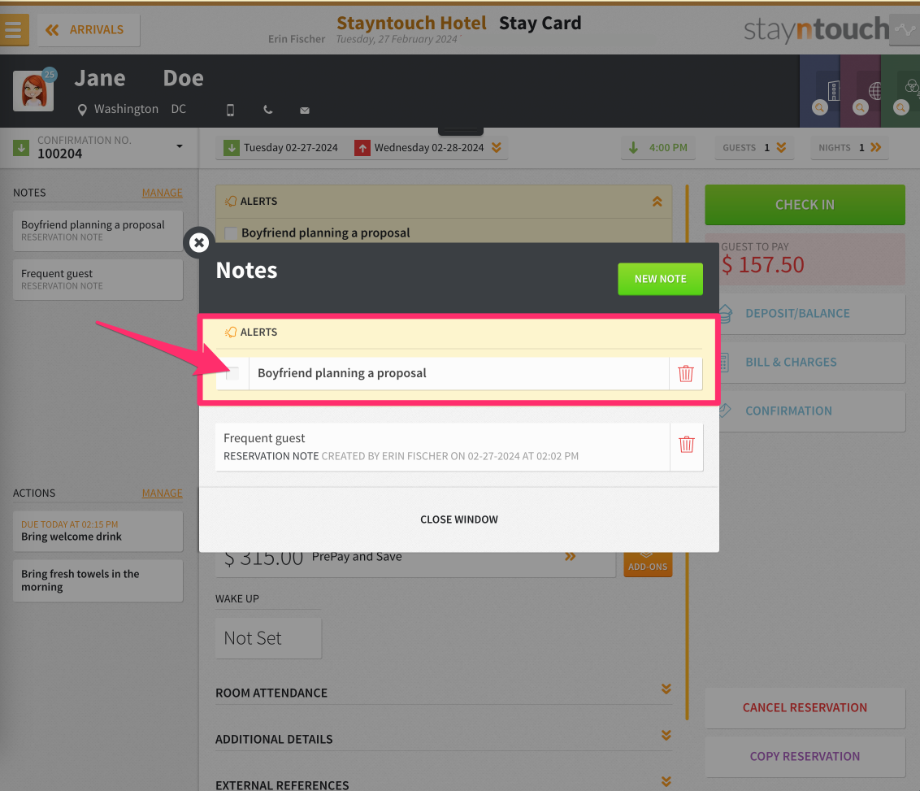Image resolution: width=920 pixels, height=791 pixels.
Task: Close the Notes popup with X icon
Action: coord(199,242)
